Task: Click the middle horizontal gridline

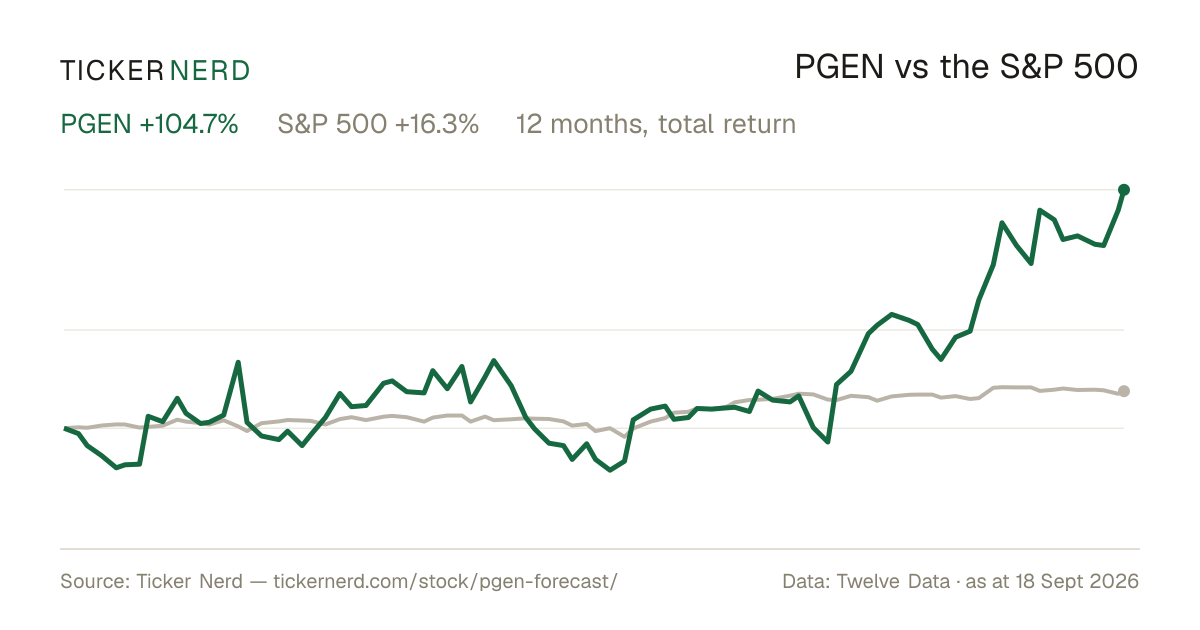Action: click(594, 329)
